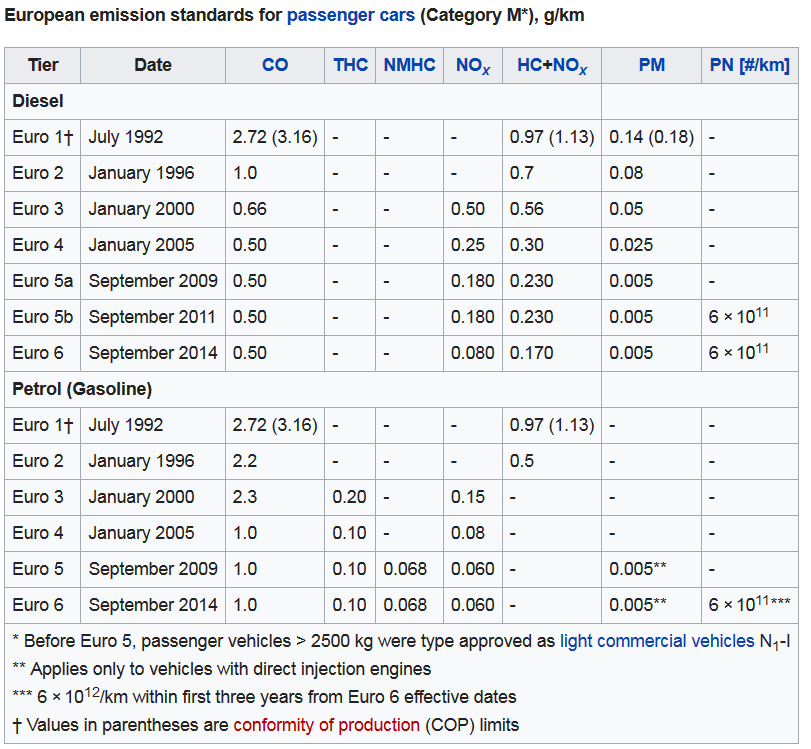Open the HC+NOx column header link
This screenshot has width=811, height=749.
tap(552, 65)
